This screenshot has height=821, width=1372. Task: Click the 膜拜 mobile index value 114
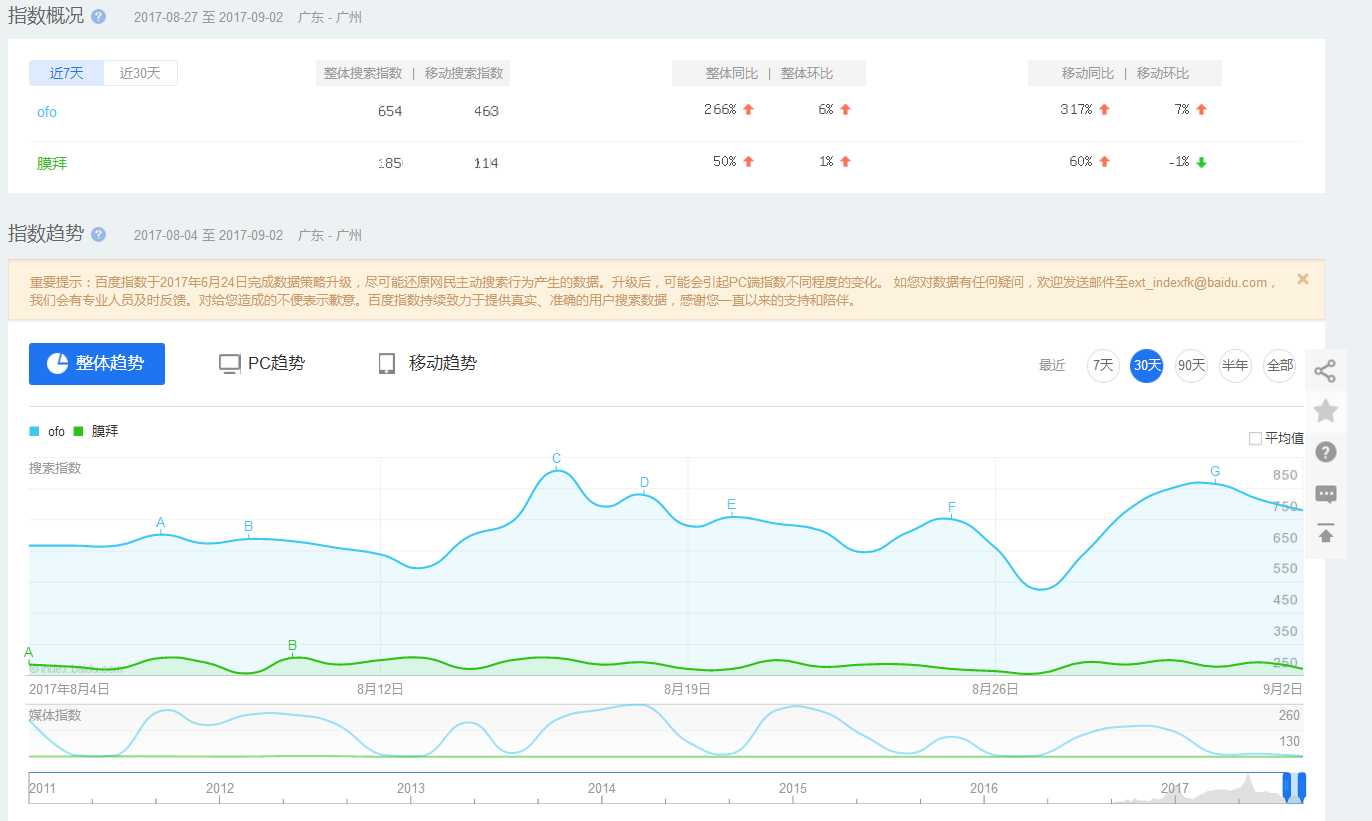[x=486, y=163]
